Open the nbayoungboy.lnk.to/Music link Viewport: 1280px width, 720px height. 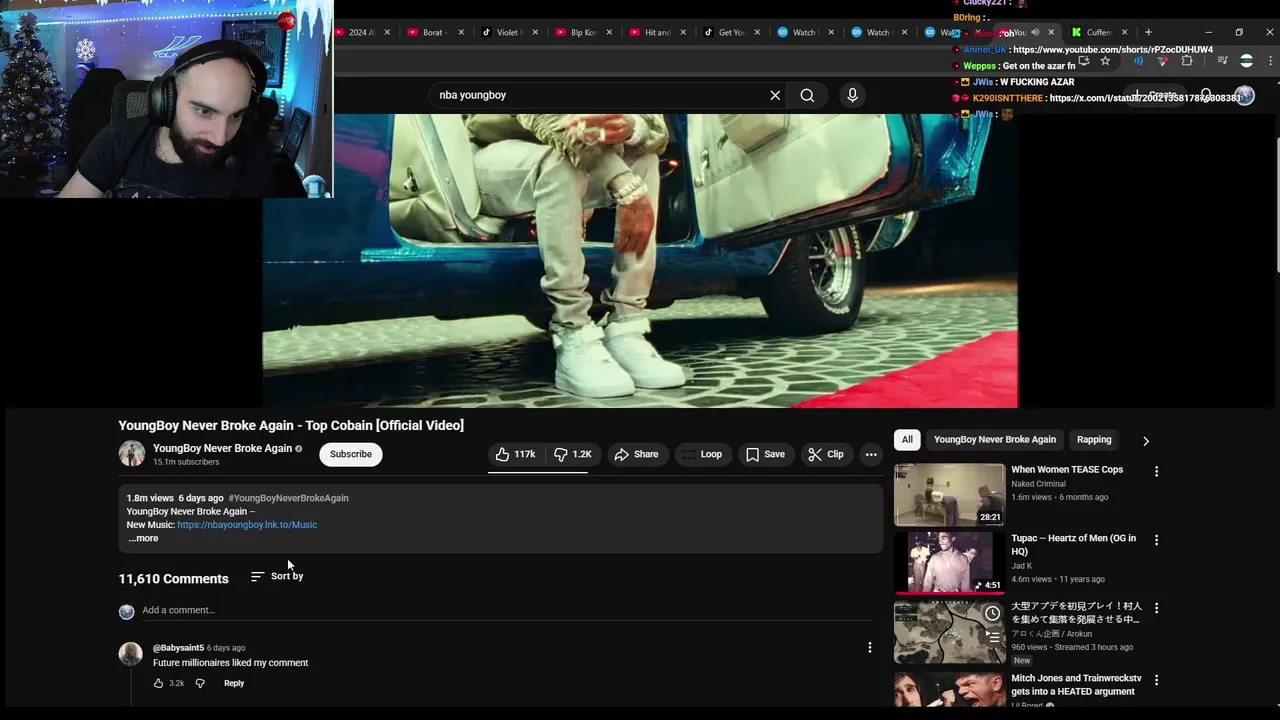click(247, 525)
